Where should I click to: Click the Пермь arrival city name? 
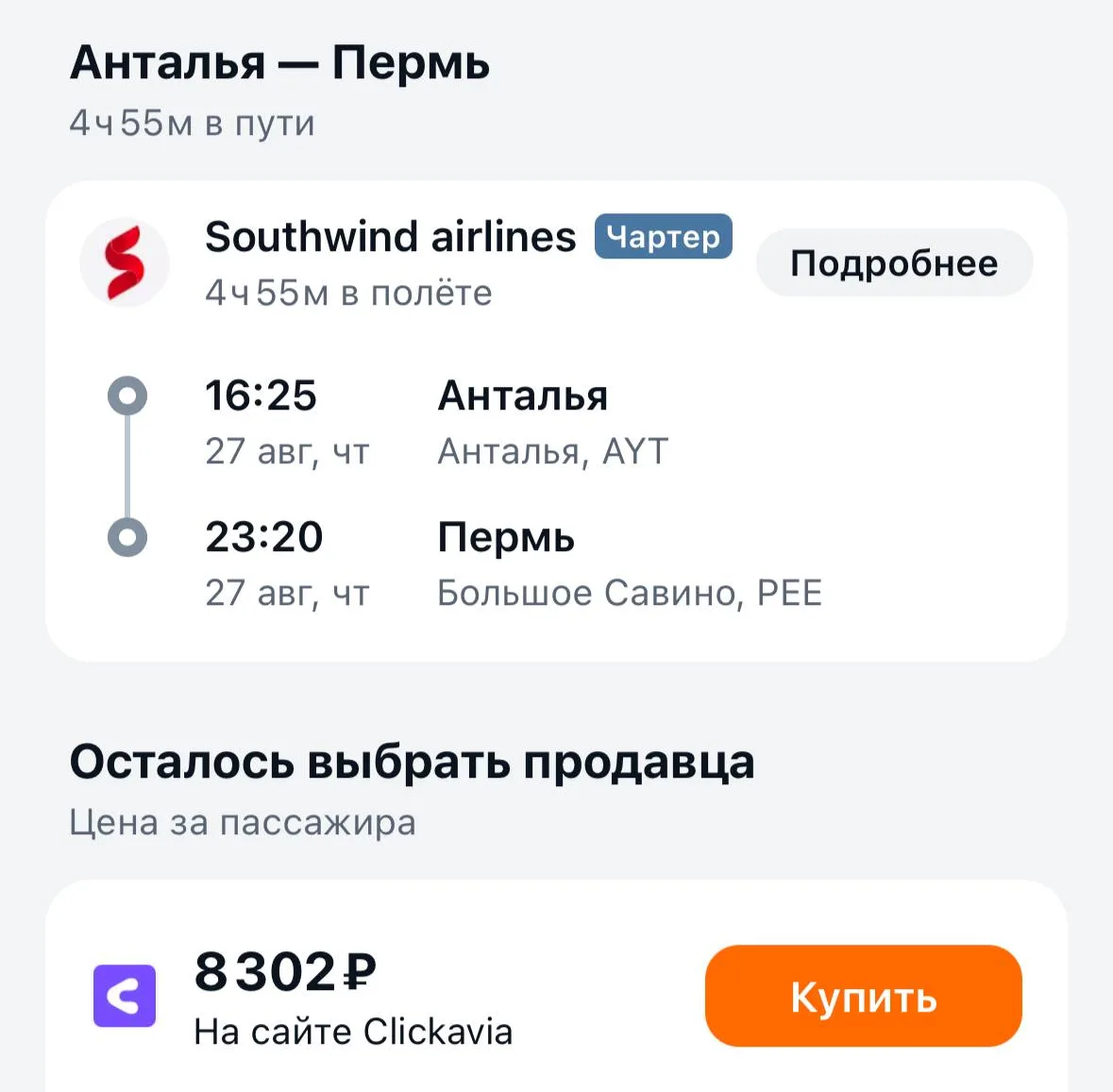click(506, 537)
